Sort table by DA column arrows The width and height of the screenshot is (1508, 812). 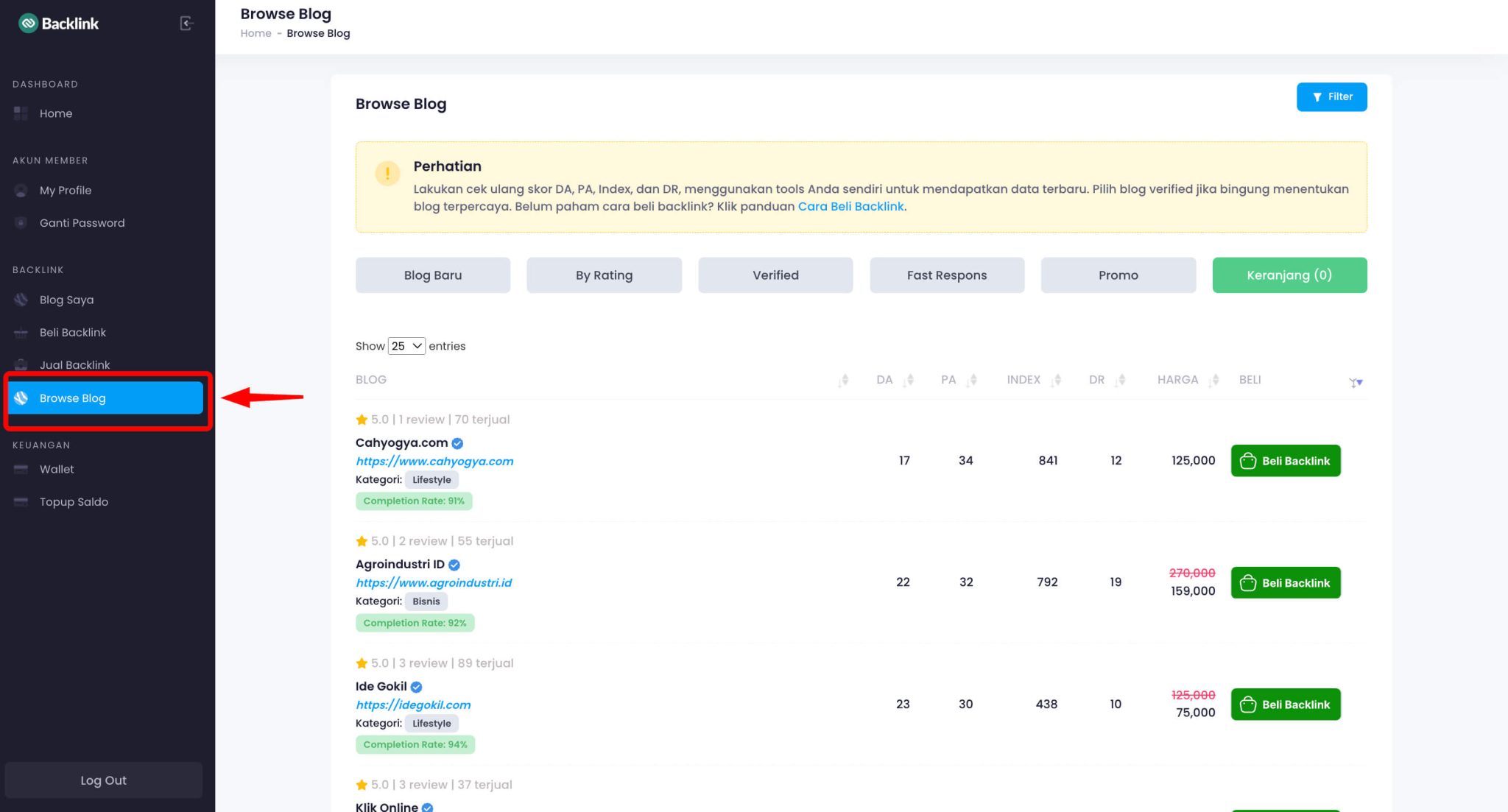click(909, 380)
